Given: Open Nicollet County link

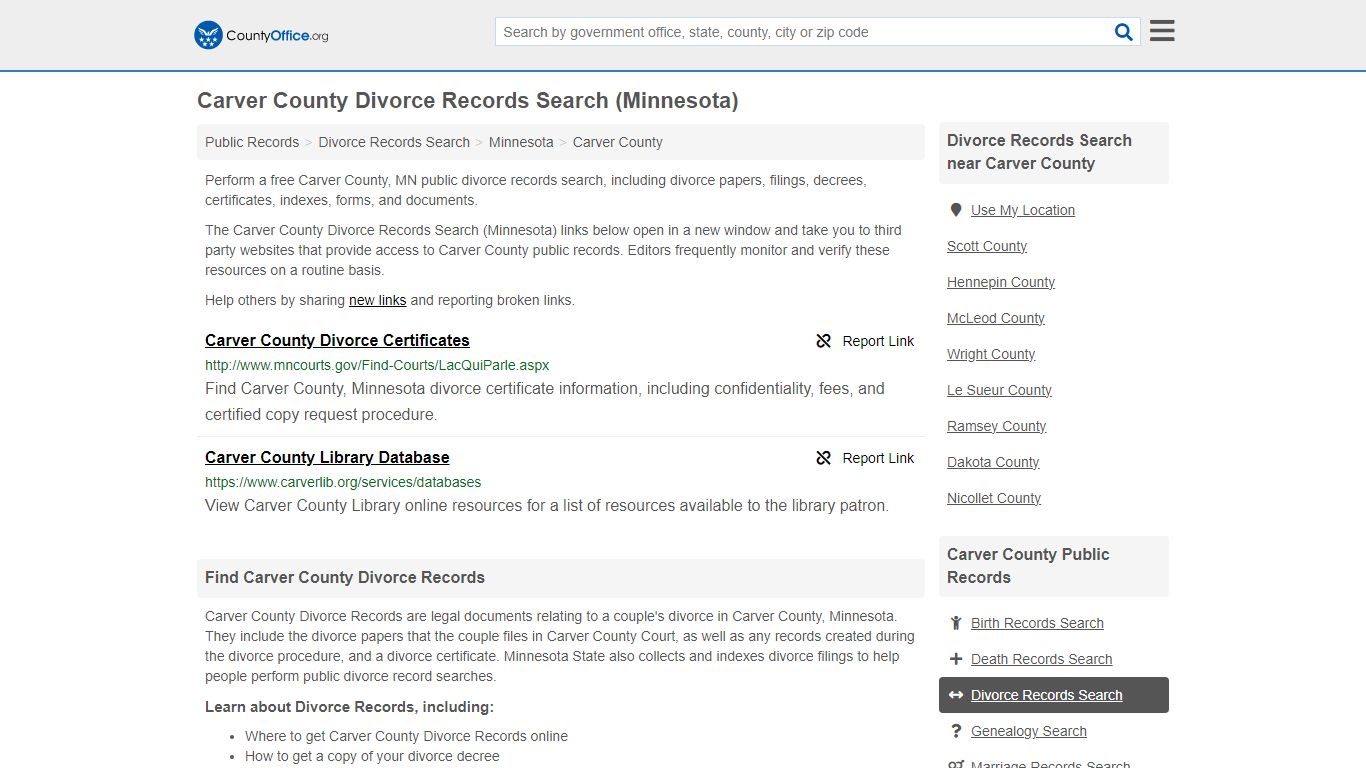Looking at the screenshot, I should [994, 498].
